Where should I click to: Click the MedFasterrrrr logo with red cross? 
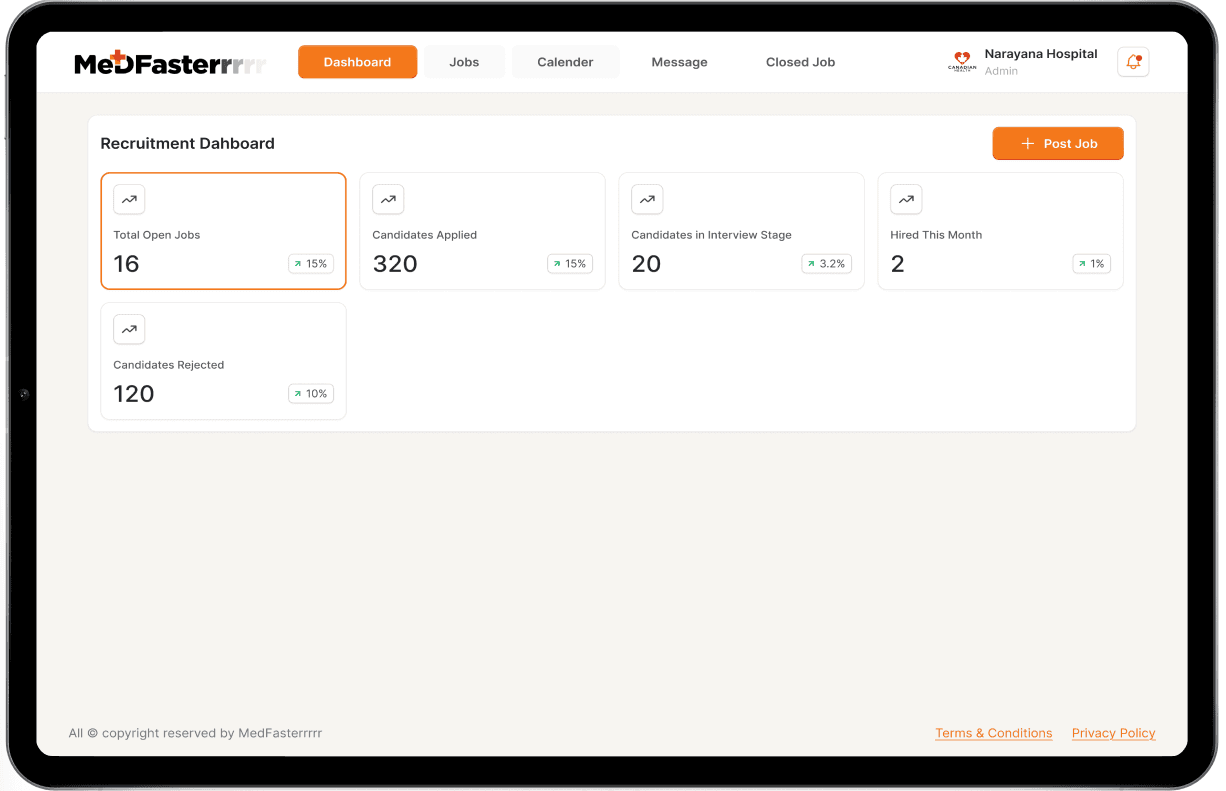pos(170,61)
